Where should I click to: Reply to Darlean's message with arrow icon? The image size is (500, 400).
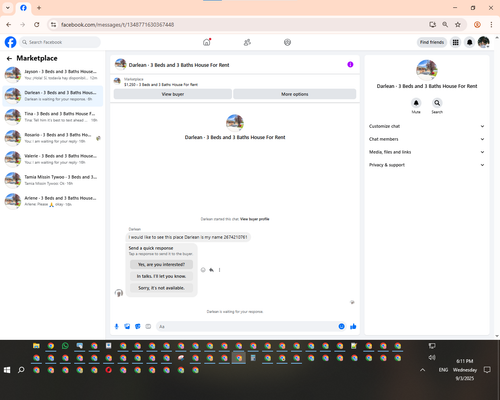211,270
